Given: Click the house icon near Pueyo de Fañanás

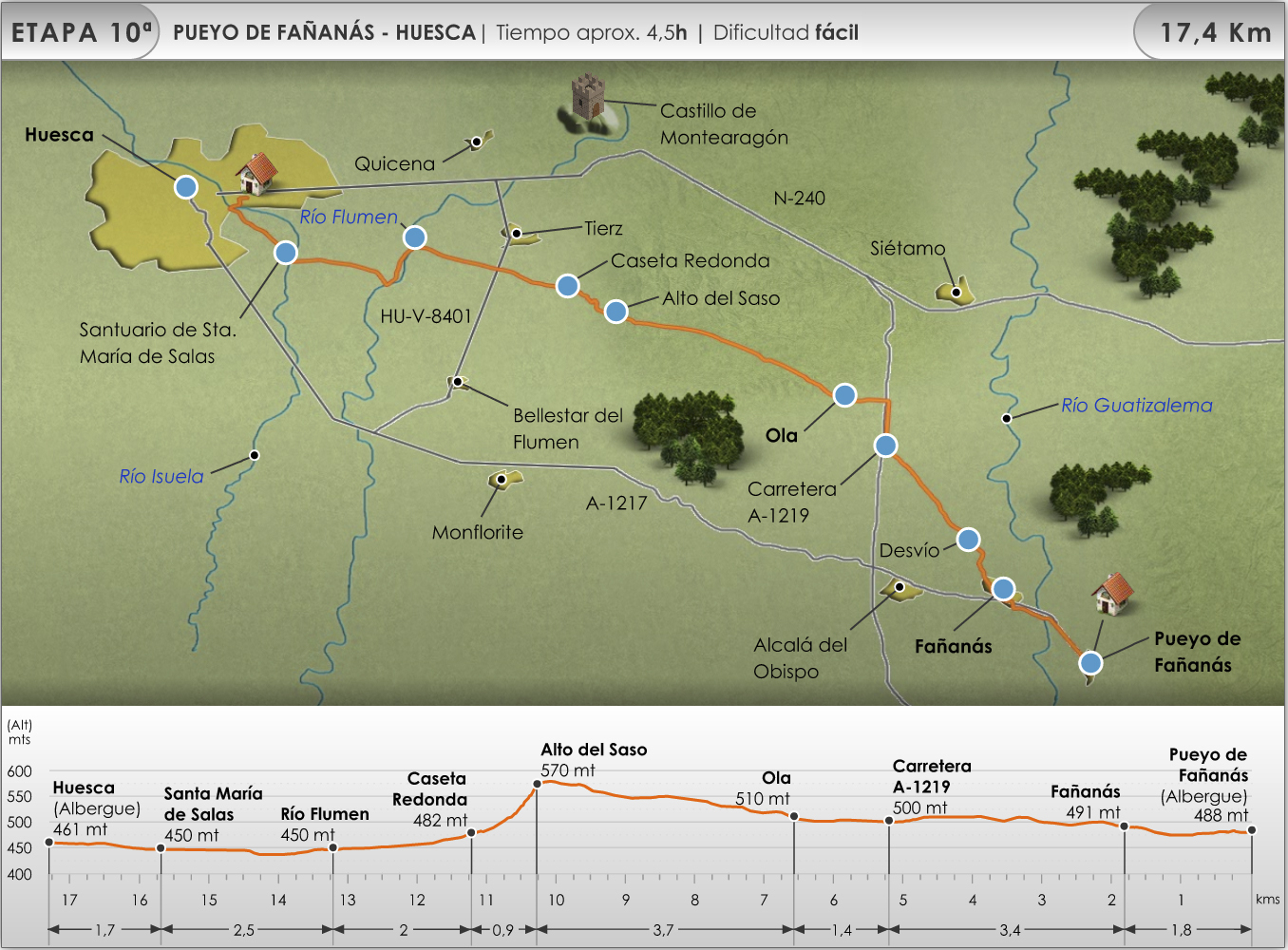Looking at the screenshot, I should click(x=1112, y=593).
